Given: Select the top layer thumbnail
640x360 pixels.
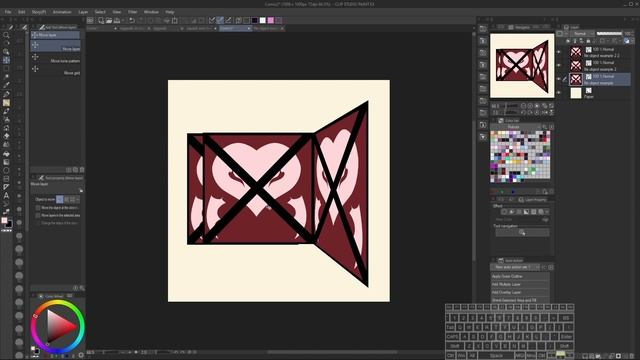Looking at the screenshot, I should [576, 52].
